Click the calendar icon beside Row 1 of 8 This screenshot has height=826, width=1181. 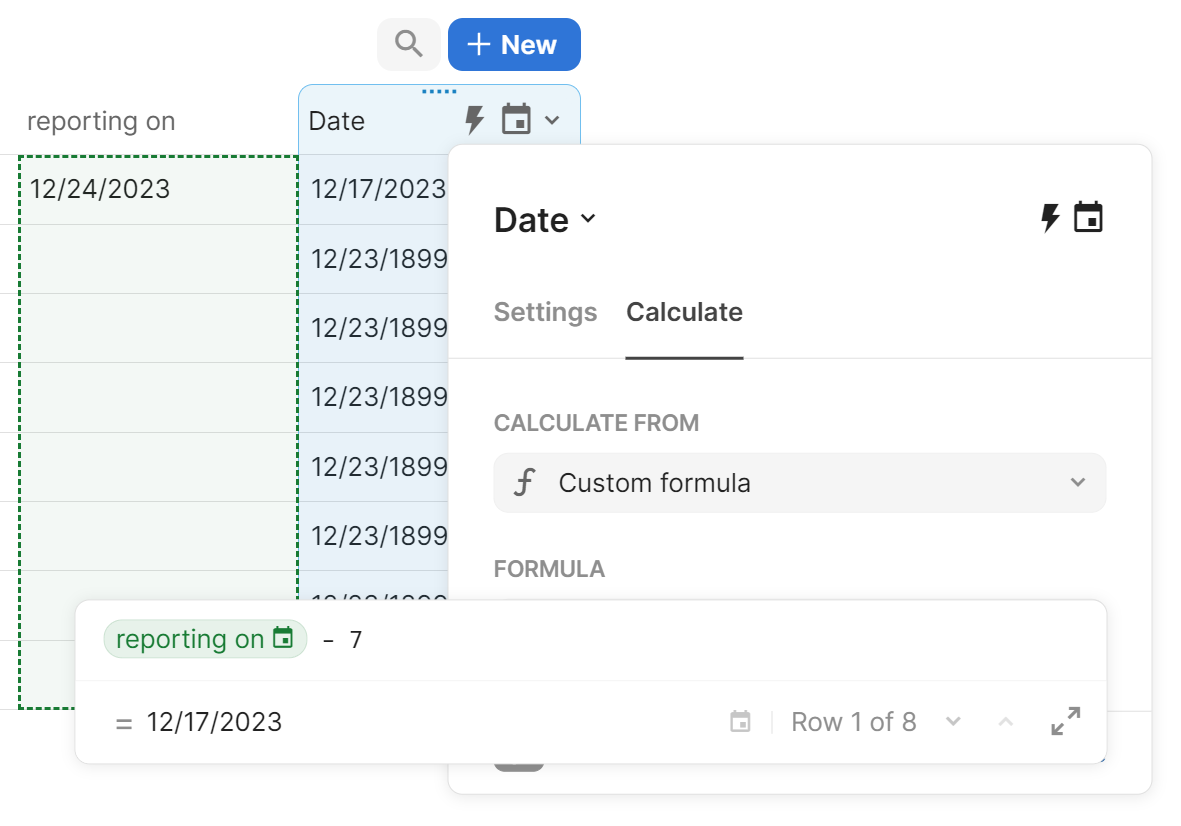tap(740, 722)
